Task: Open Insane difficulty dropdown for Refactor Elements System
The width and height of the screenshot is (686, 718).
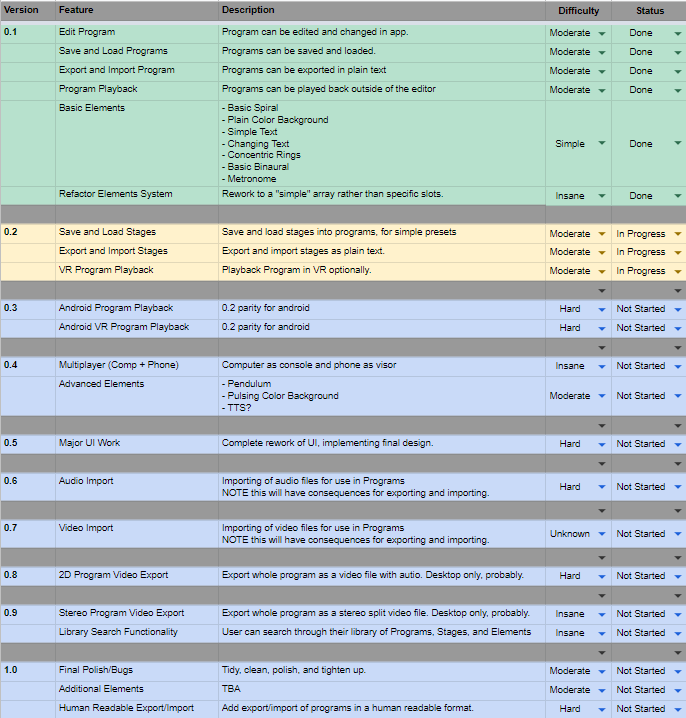Action: click(602, 196)
